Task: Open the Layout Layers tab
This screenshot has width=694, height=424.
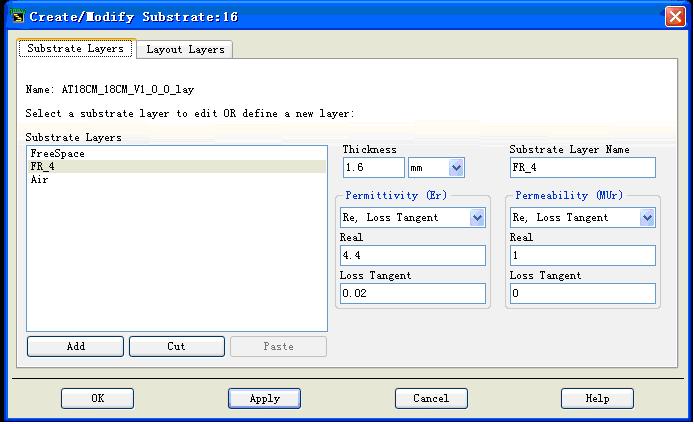Action: point(185,50)
